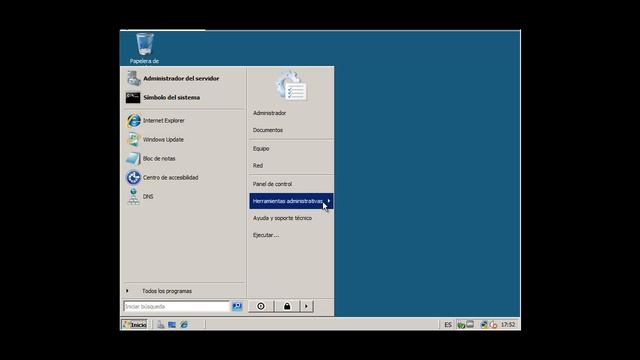Open Internet Explorer from the Start menu
The width and height of the screenshot is (640, 360).
coord(184,121)
